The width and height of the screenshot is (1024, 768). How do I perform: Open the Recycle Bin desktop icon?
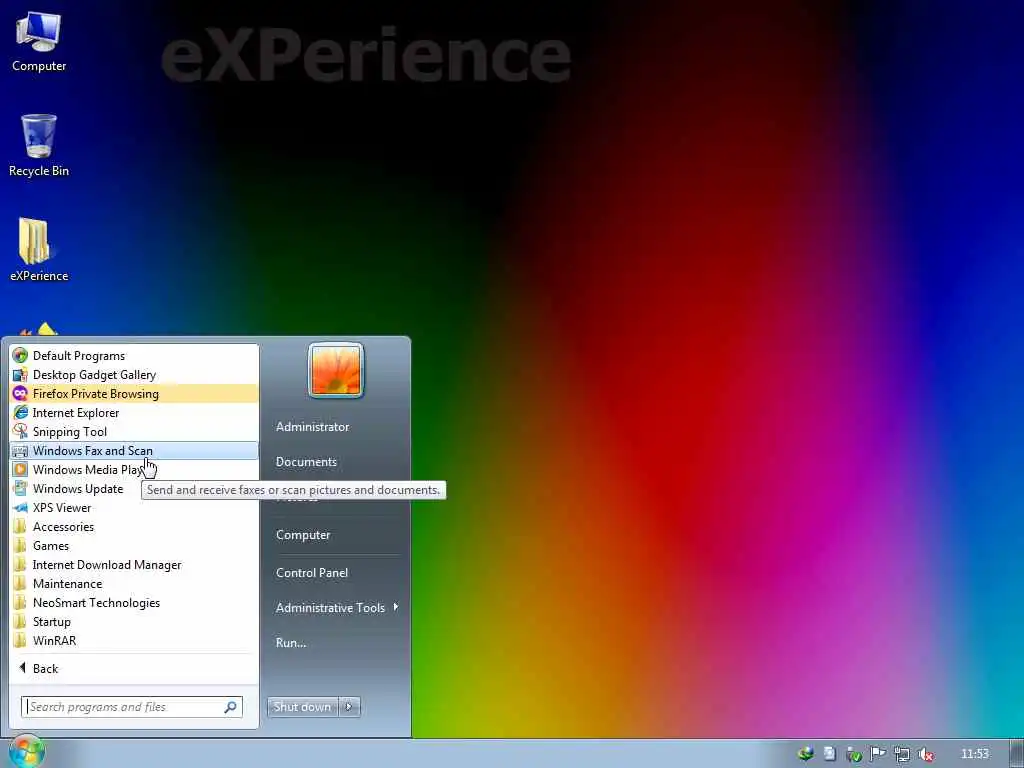click(x=39, y=146)
